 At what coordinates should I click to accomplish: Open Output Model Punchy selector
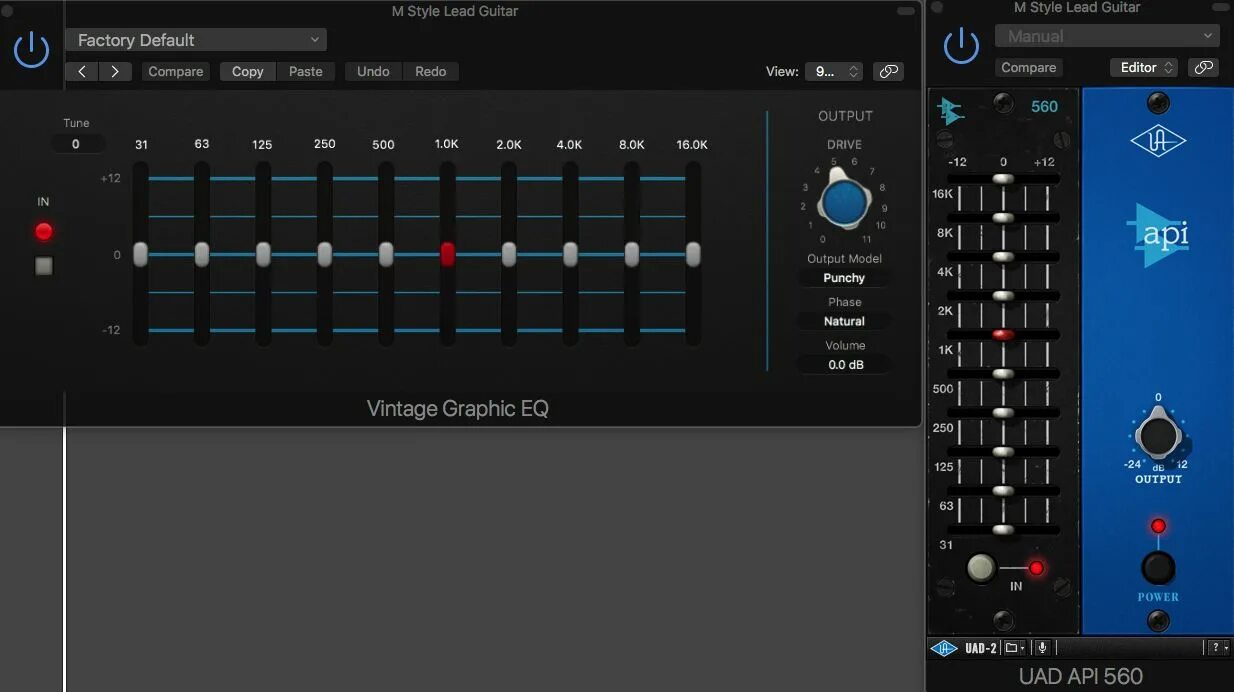pos(844,278)
